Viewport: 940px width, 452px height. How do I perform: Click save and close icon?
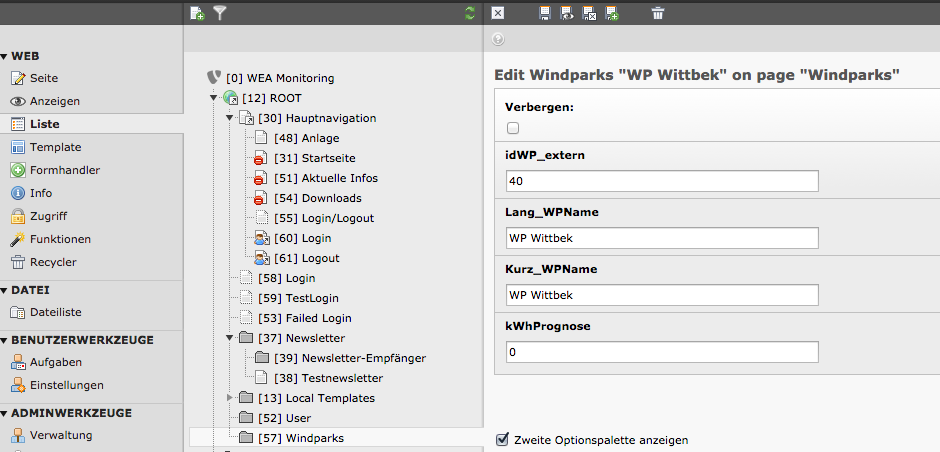click(589, 13)
